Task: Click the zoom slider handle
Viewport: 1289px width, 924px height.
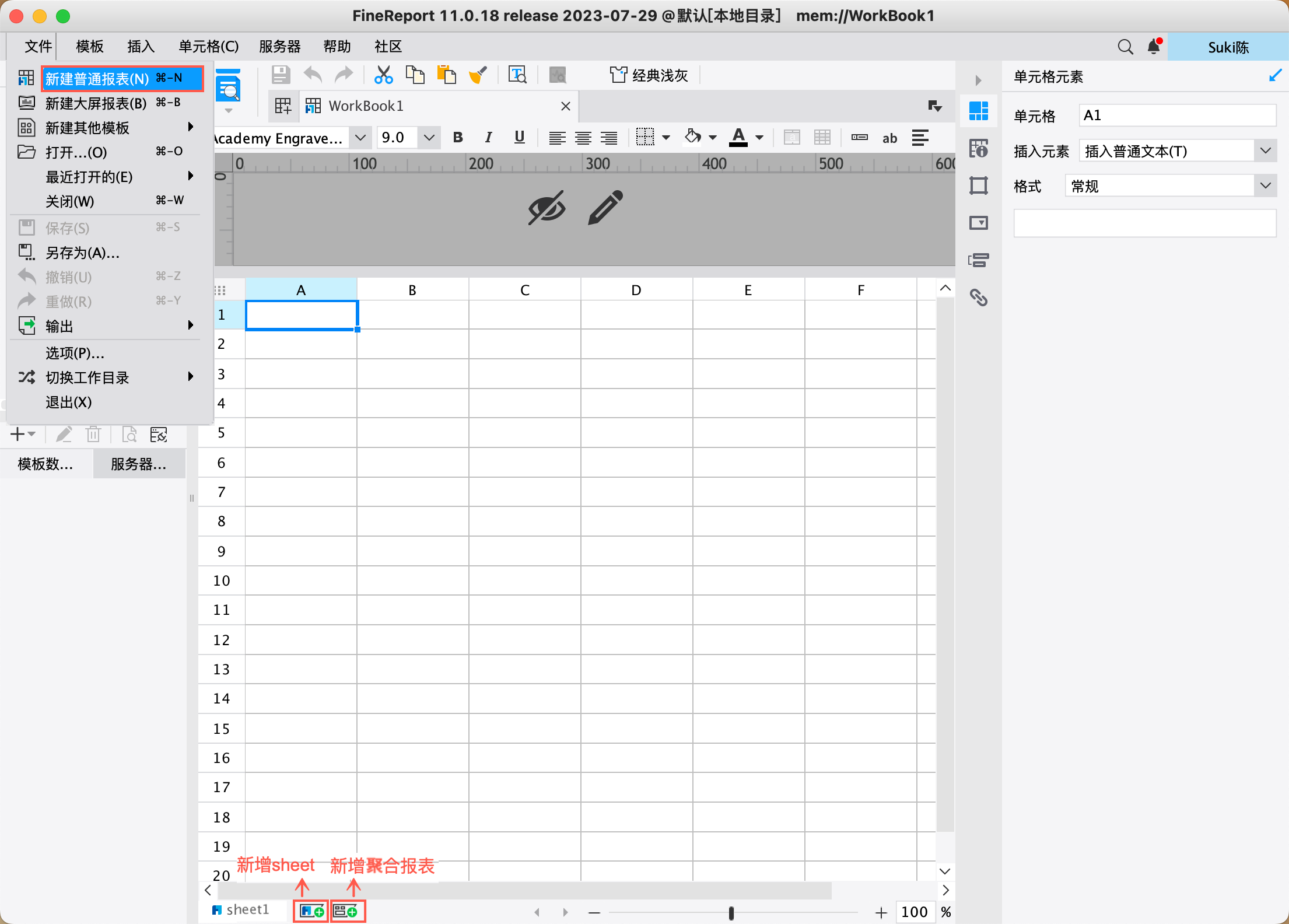Action: click(x=731, y=912)
